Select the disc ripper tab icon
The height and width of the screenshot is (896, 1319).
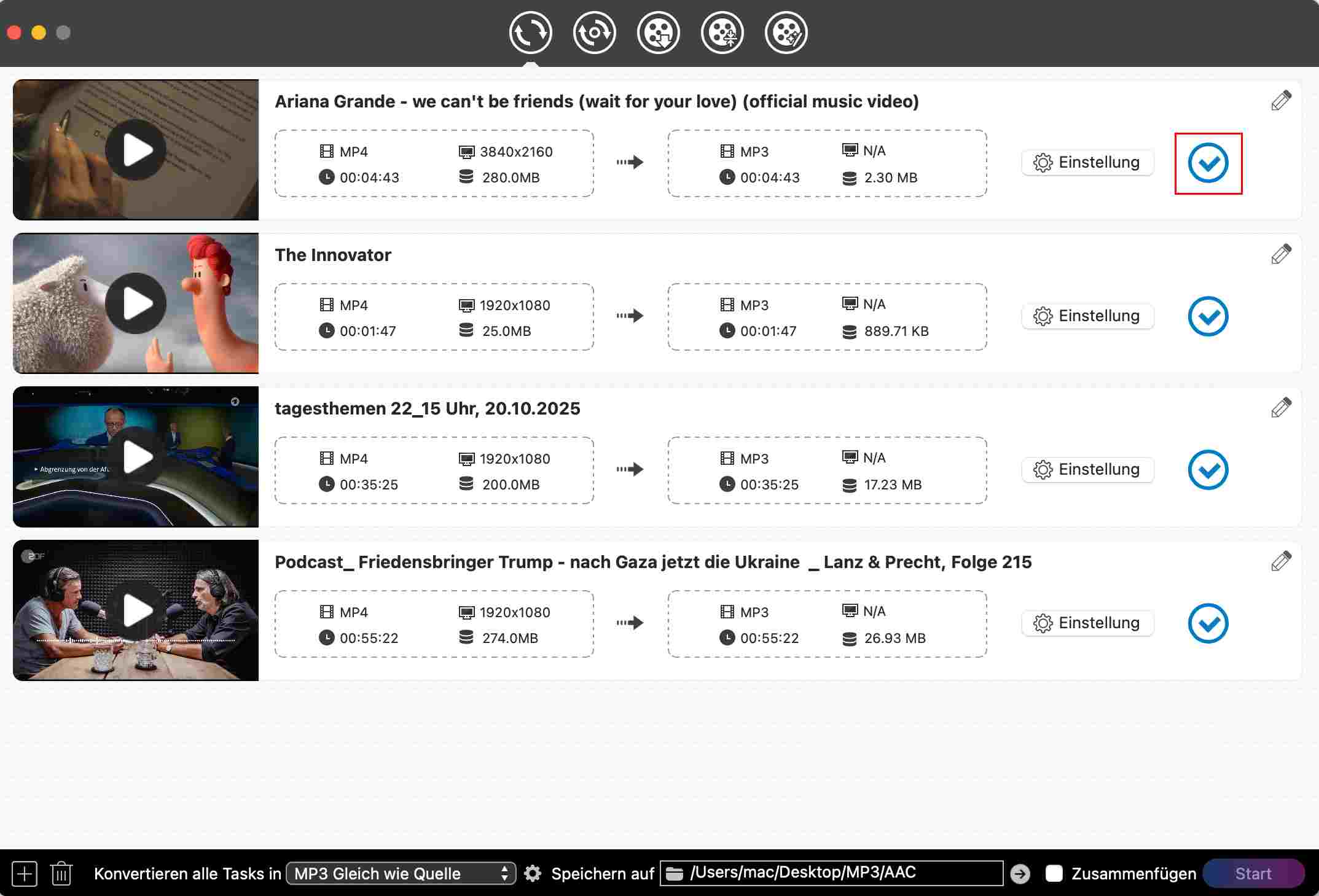595,33
